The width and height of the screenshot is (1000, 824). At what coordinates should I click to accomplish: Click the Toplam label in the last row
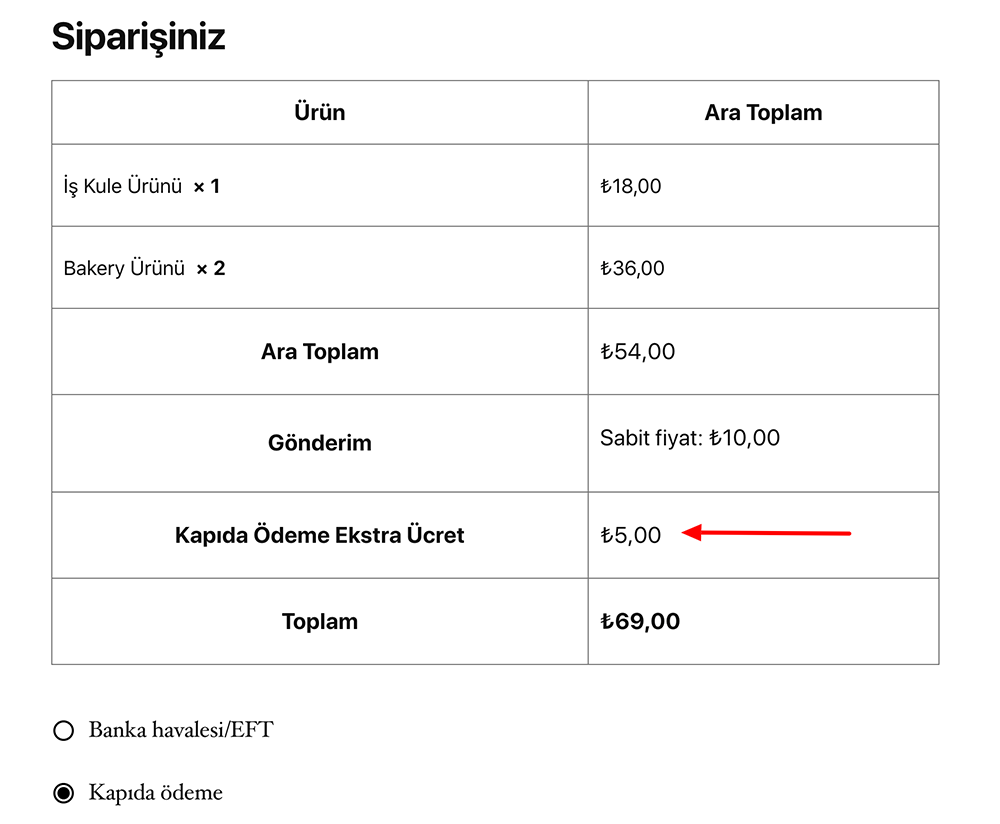(320, 621)
